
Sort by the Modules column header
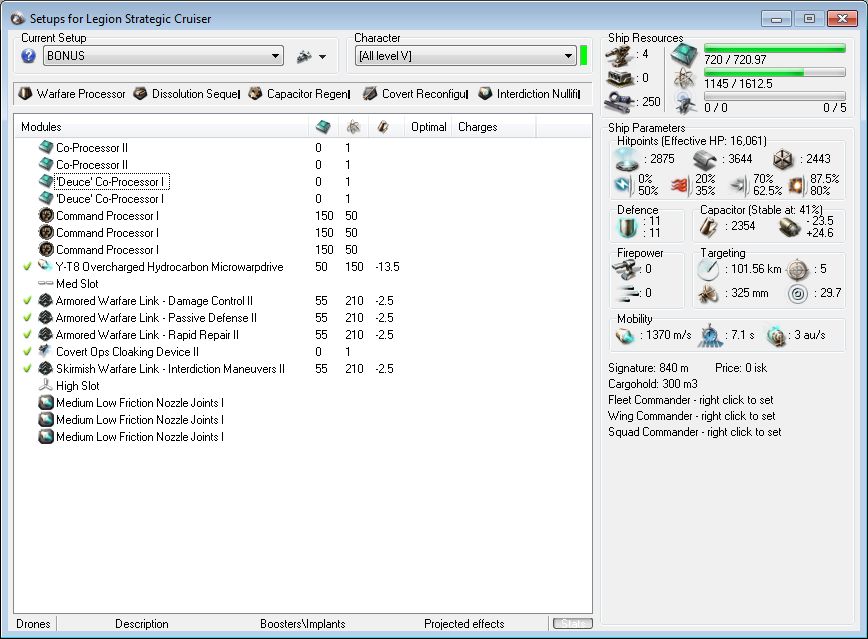(x=161, y=127)
